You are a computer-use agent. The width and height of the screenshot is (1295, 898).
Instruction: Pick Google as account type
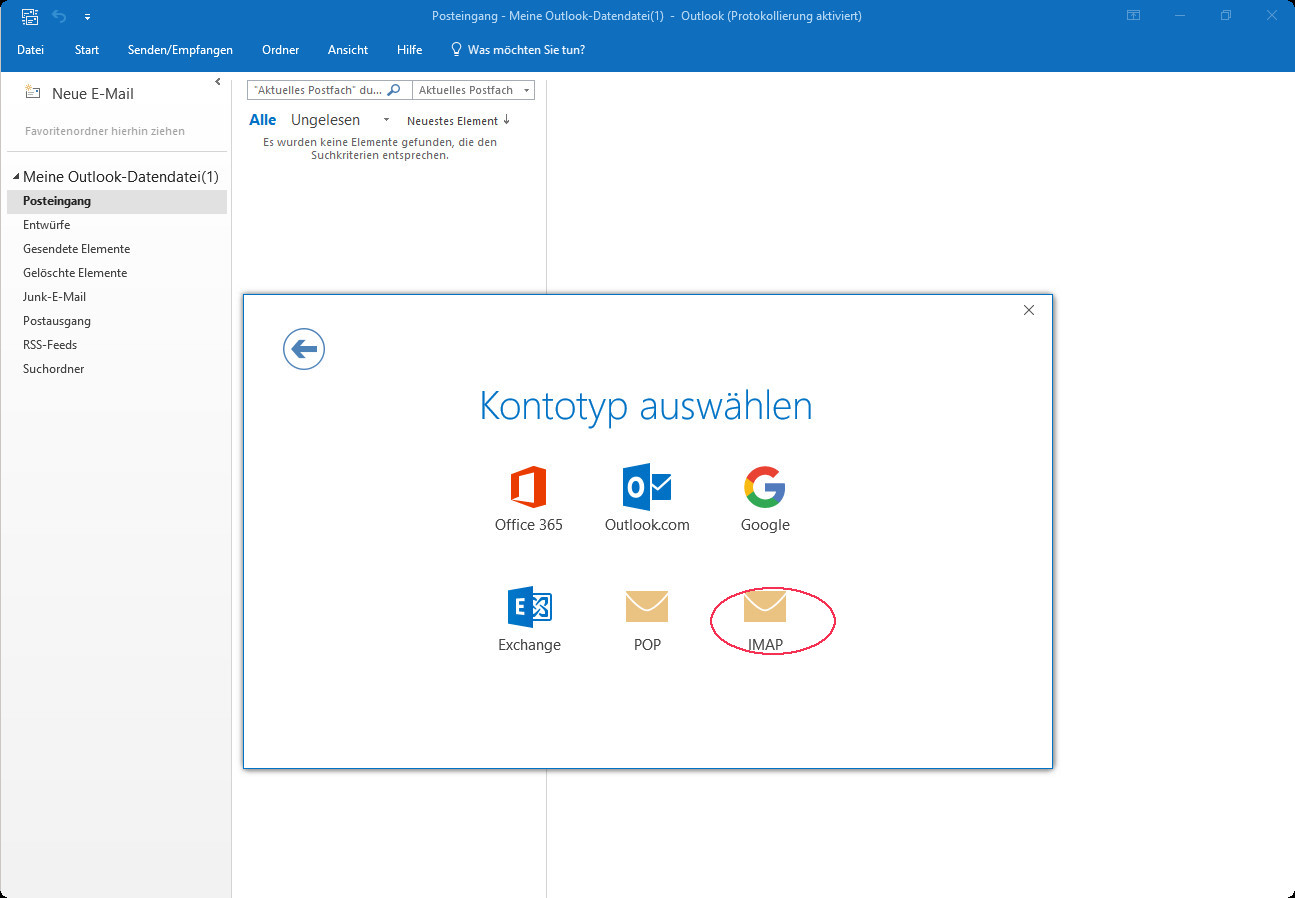765,498
